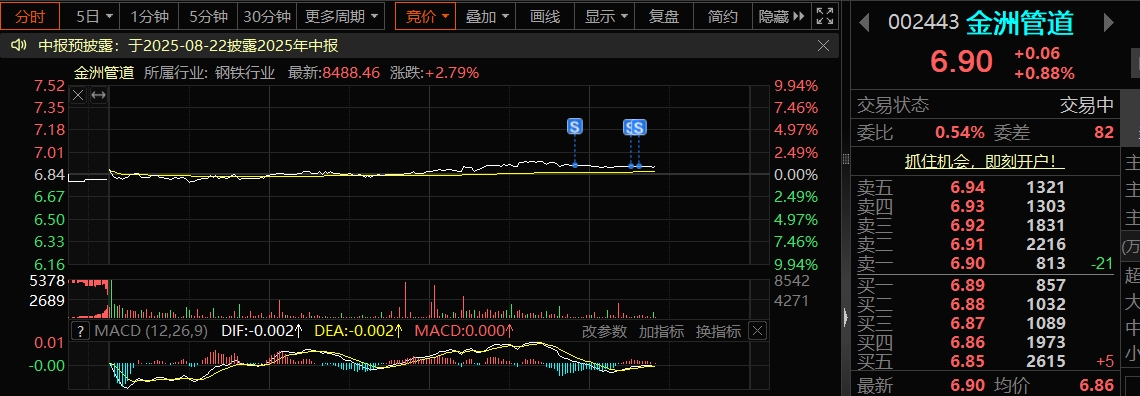Viewport: 1140px width, 396px height.
Task: Open the 叠加 overlay dropdown
Action: click(487, 16)
